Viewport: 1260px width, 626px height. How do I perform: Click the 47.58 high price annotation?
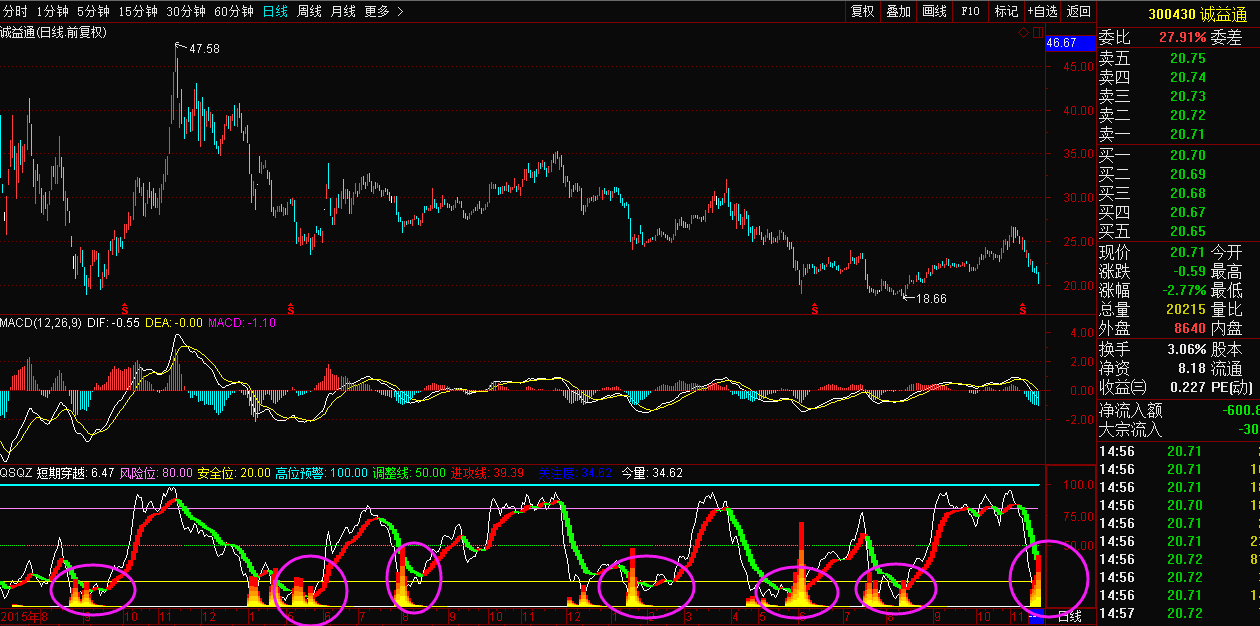pyautogui.click(x=204, y=48)
